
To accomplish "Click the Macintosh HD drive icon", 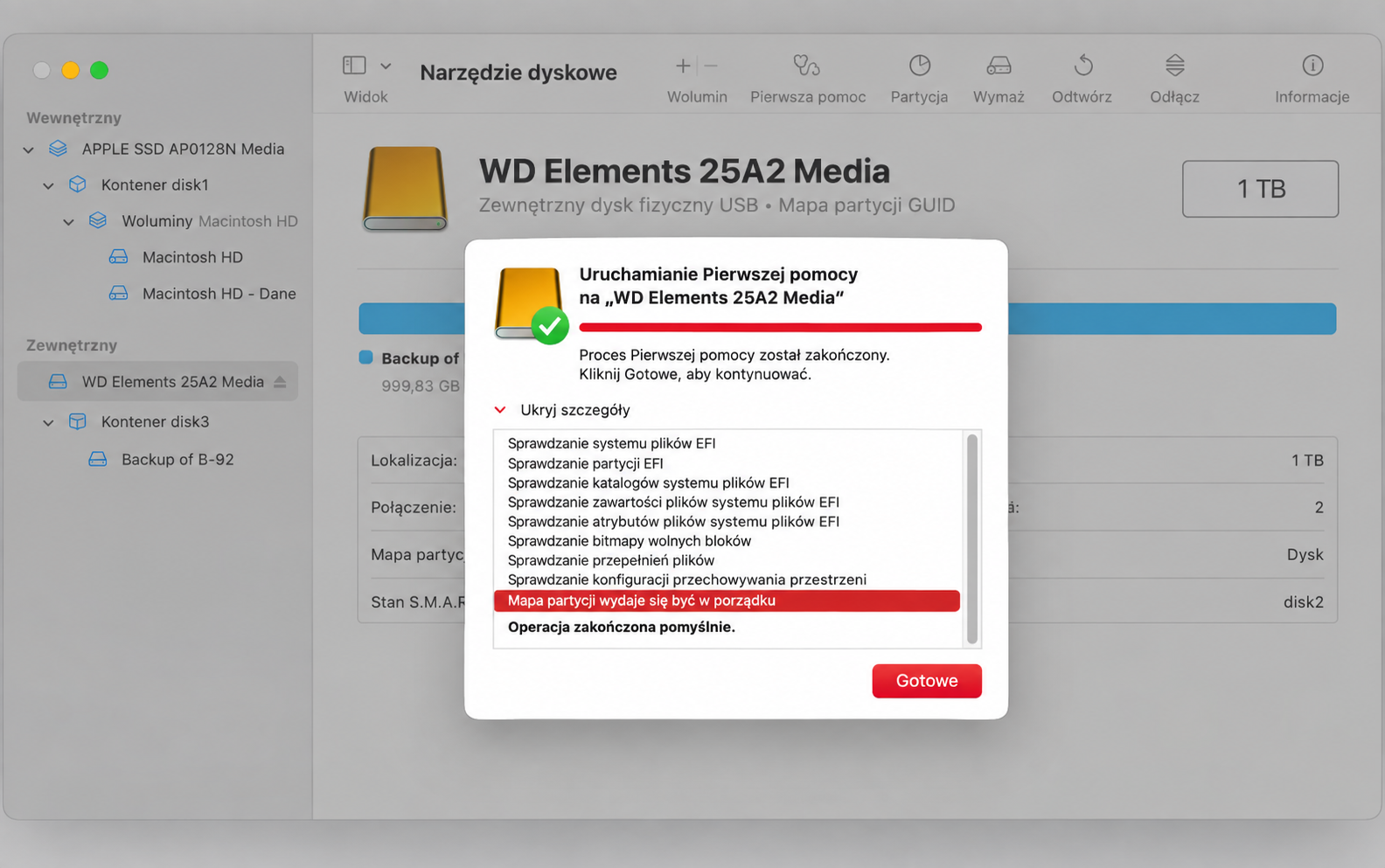I will 118,257.
